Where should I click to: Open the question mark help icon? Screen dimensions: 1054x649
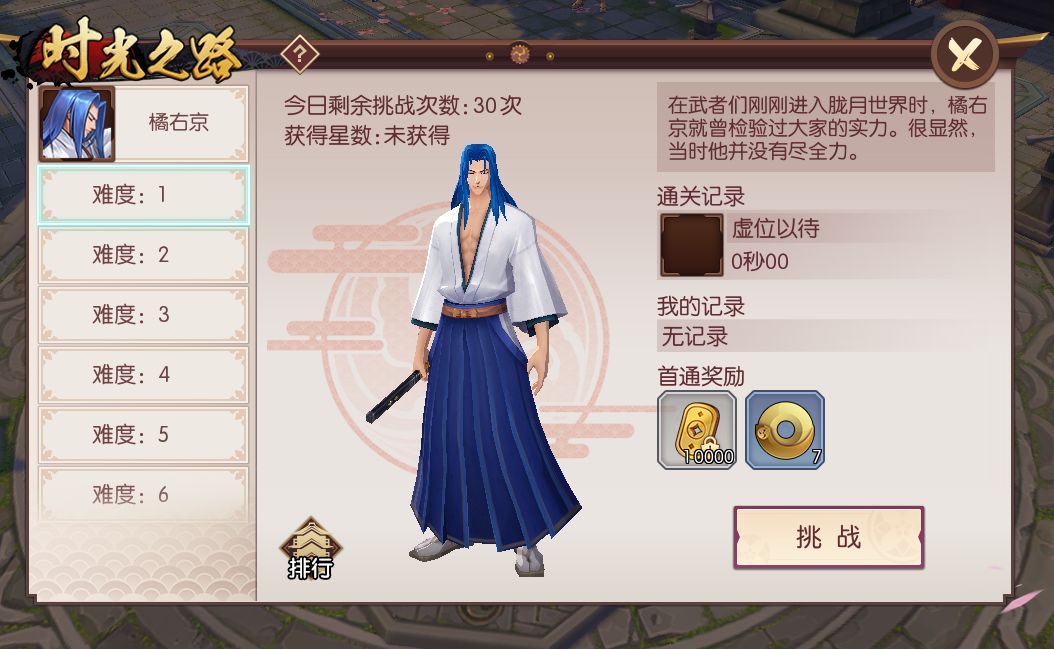click(x=300, y=54)
